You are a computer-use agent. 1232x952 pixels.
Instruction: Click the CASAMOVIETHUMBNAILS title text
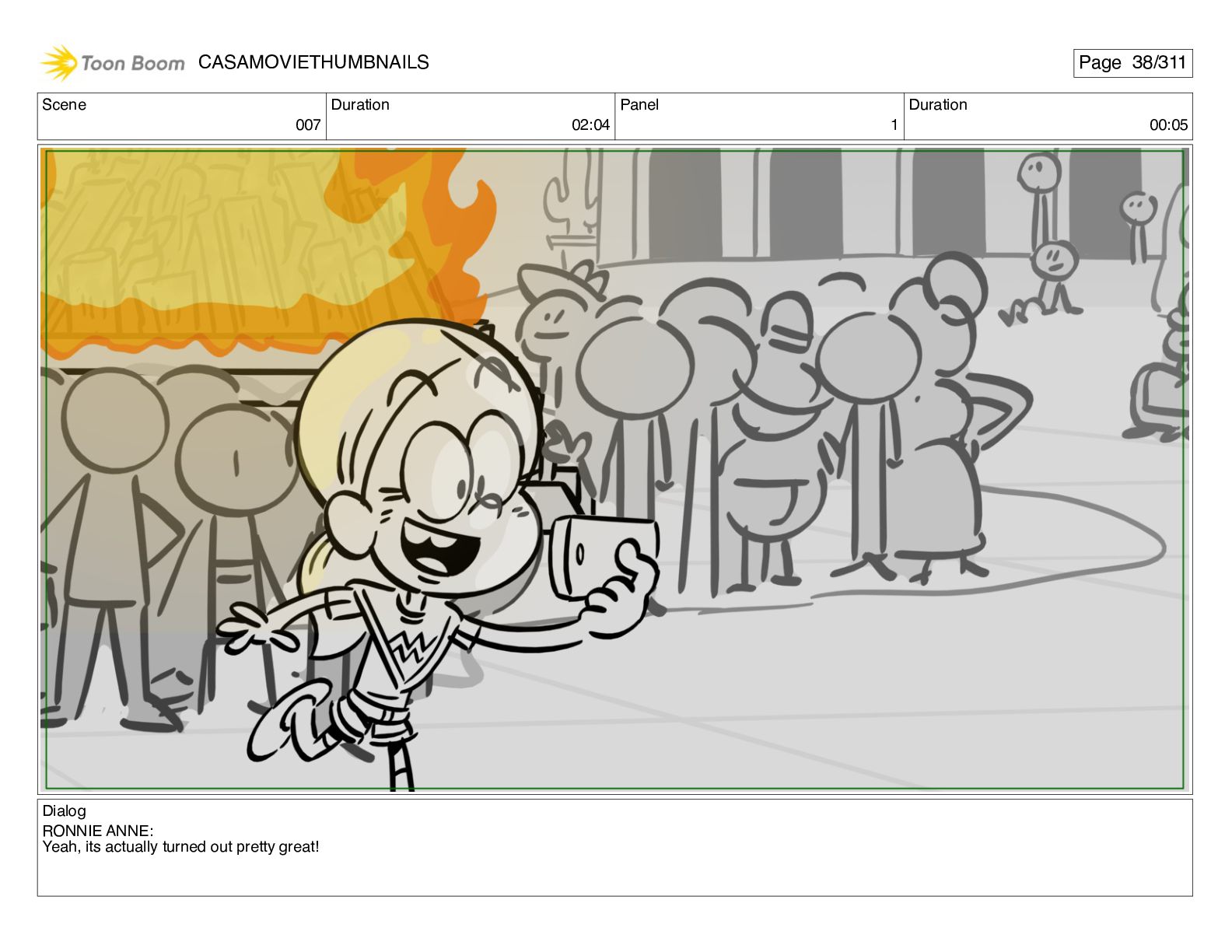[x=313, y=62]
